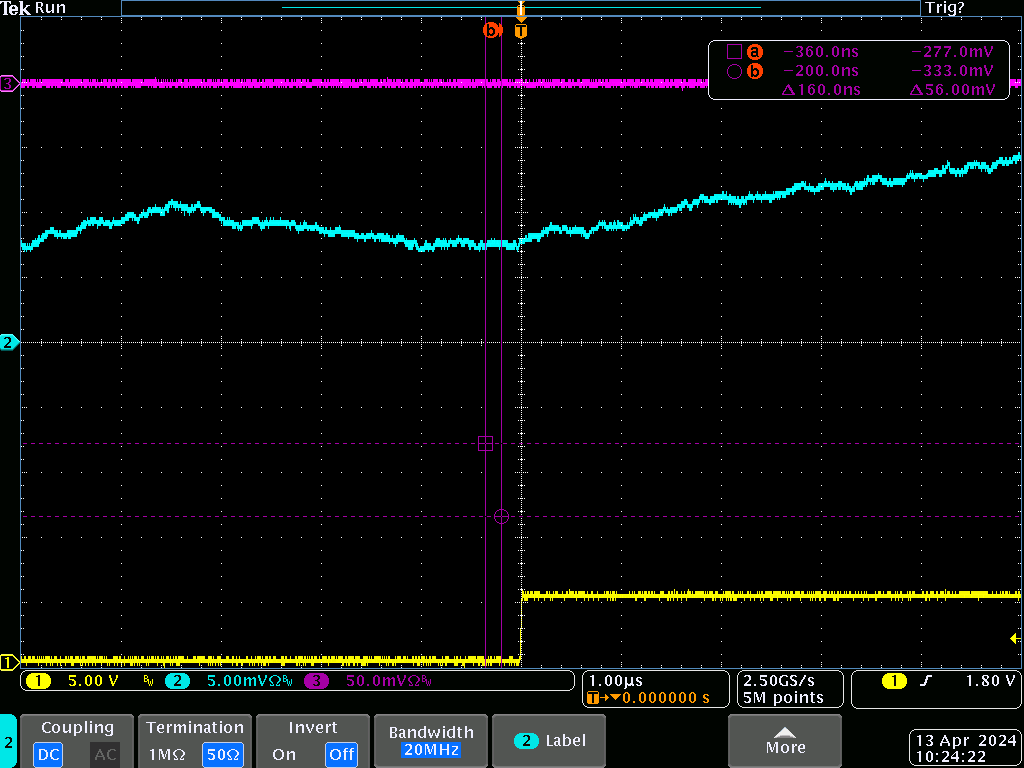Select 50Ω termination
Screen dimensions: 1024x768
(223, 754)
